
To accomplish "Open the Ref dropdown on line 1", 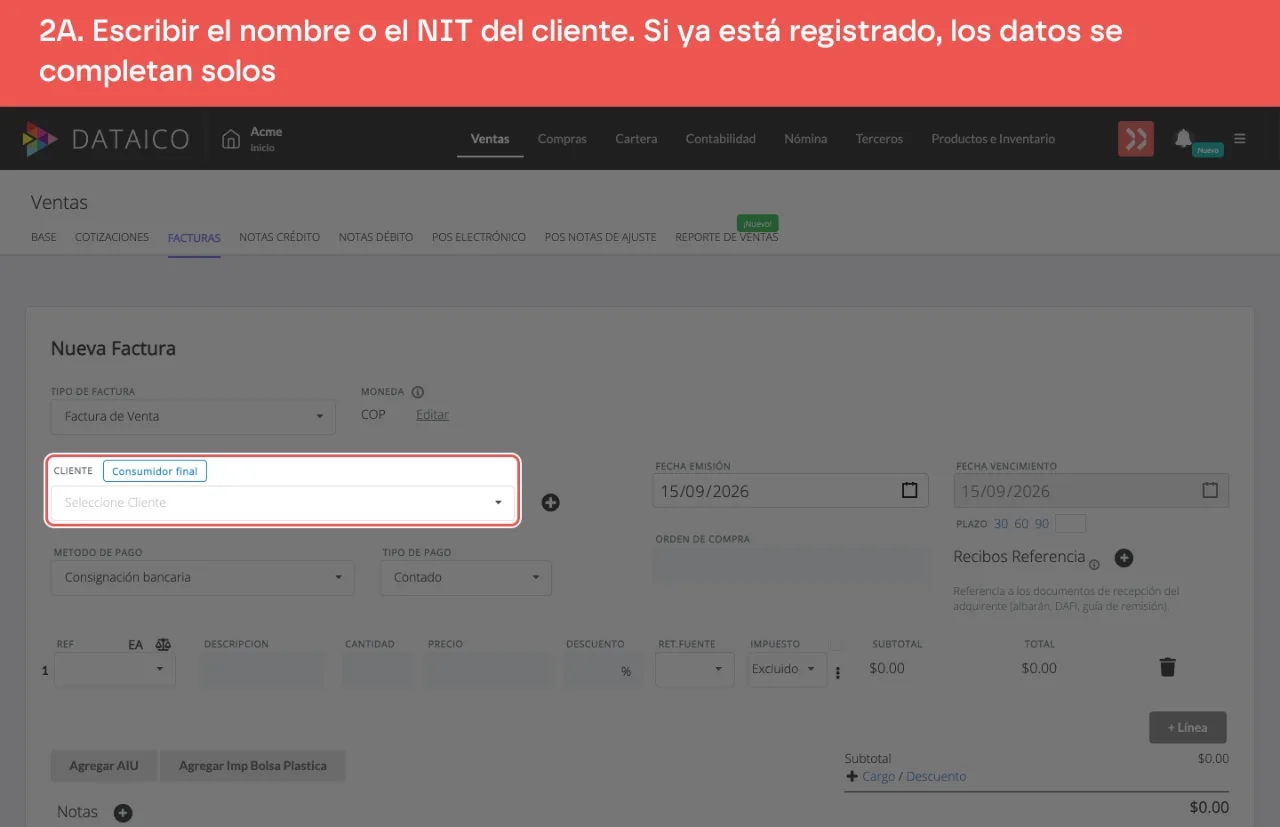I will click(115, 669).
